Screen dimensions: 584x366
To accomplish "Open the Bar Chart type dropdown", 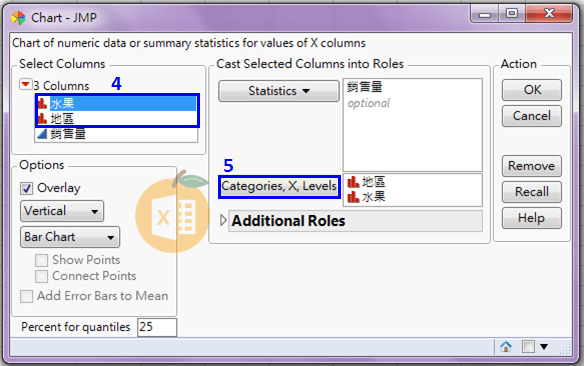I will click(70, 237).
